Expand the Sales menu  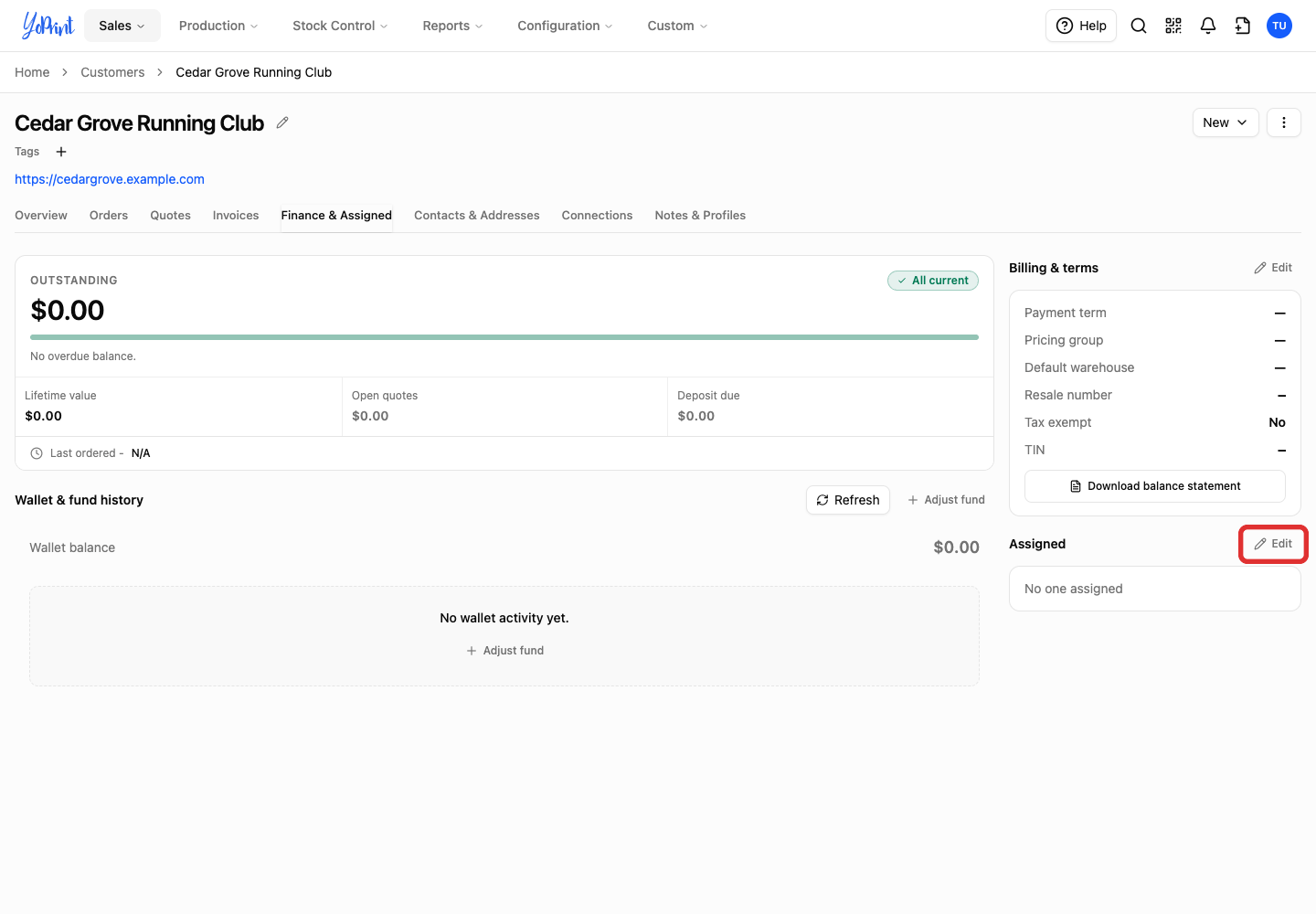(122, 26)
